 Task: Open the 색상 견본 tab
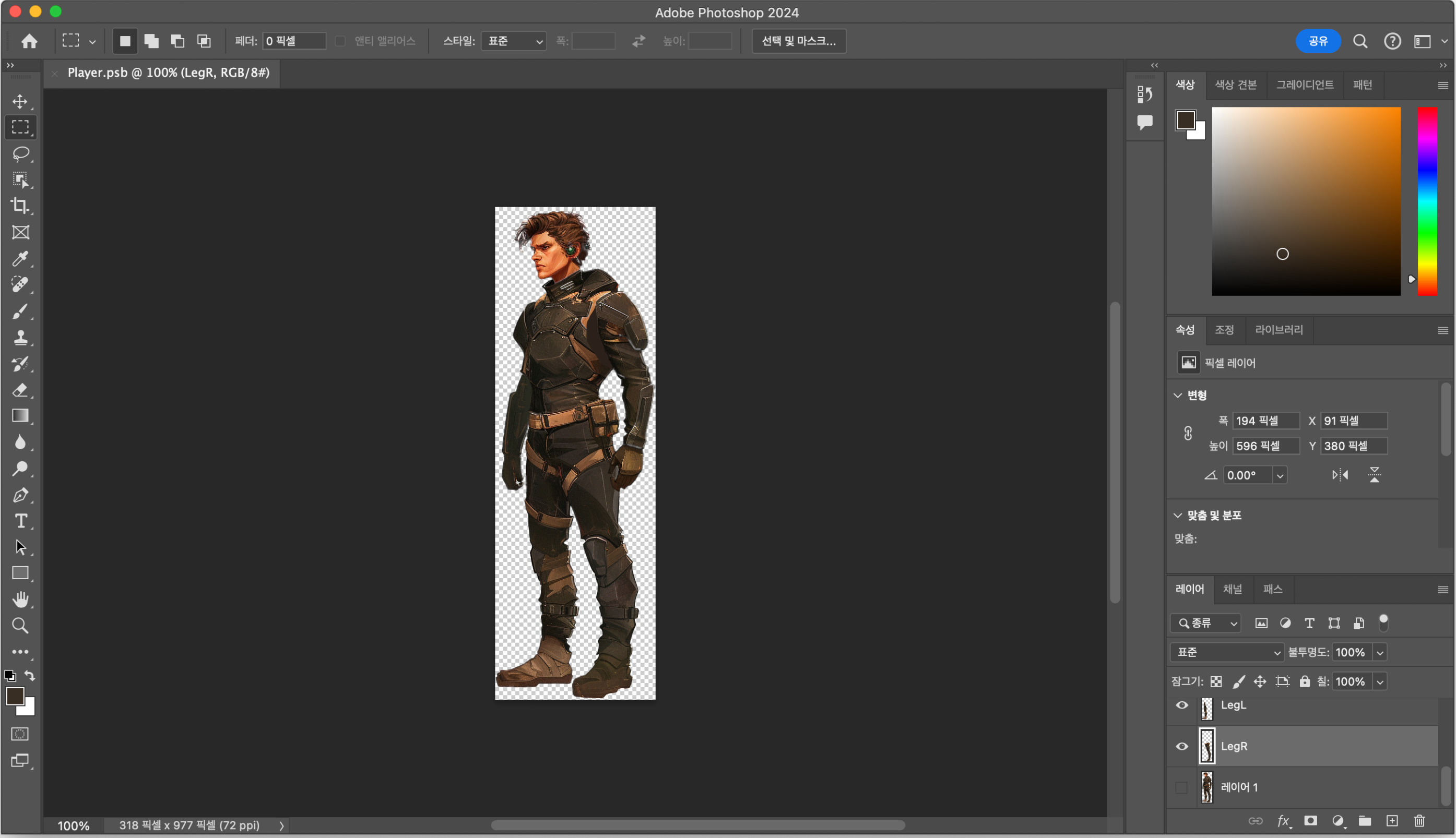[x=1236, y=85]
